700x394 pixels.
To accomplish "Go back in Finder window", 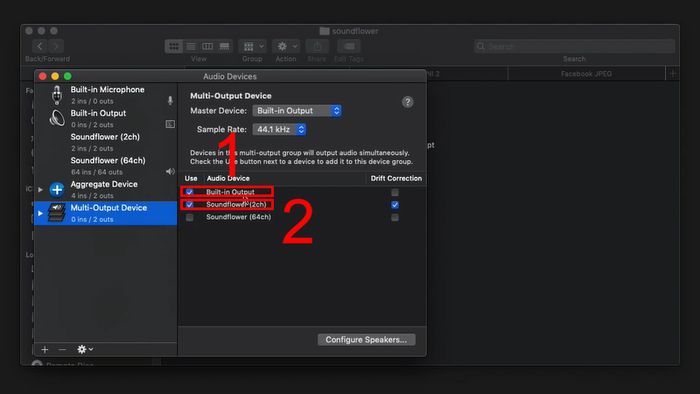I will 40,46.
